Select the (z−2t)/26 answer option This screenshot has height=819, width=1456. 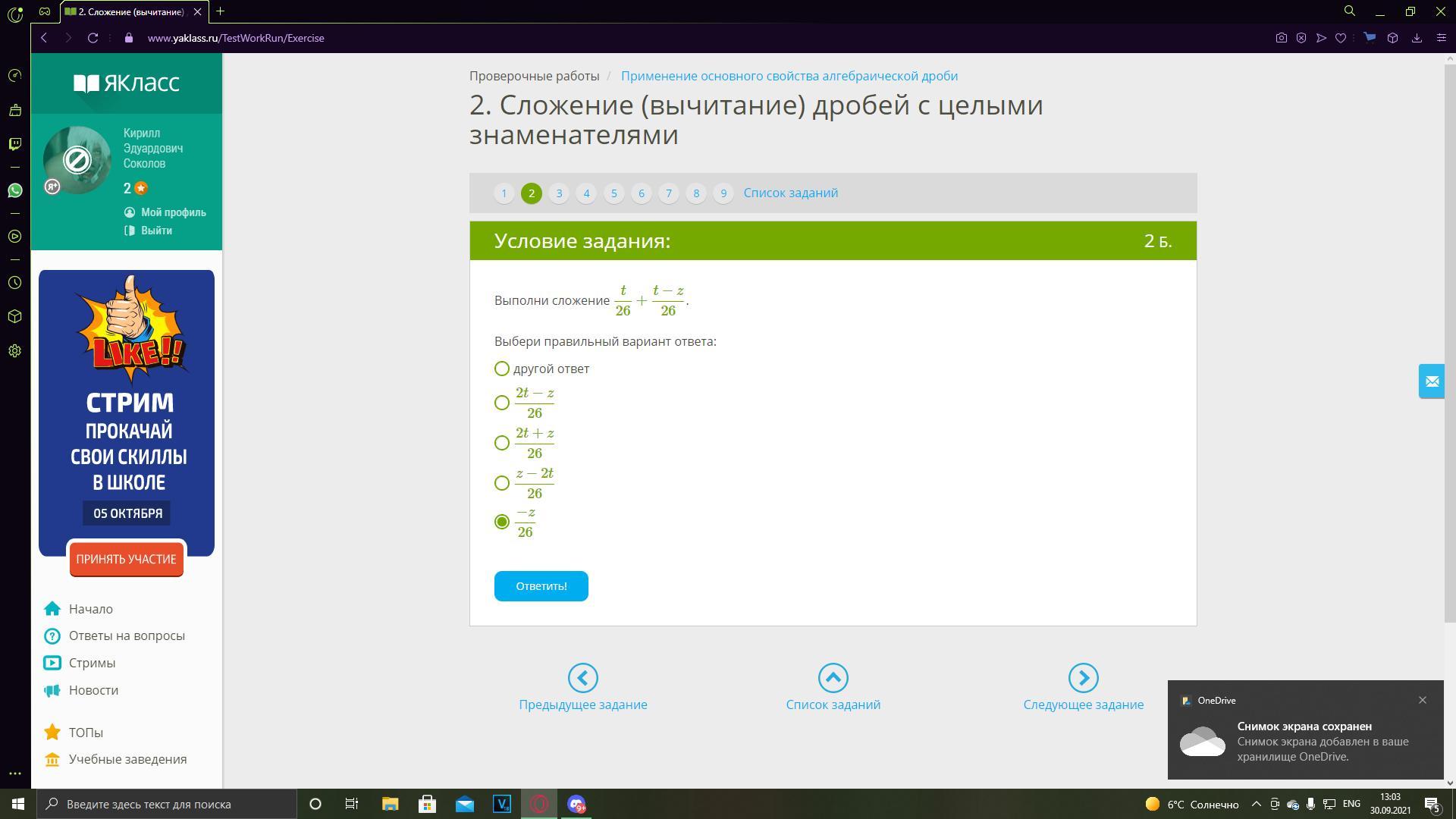[x=502, y=483]
